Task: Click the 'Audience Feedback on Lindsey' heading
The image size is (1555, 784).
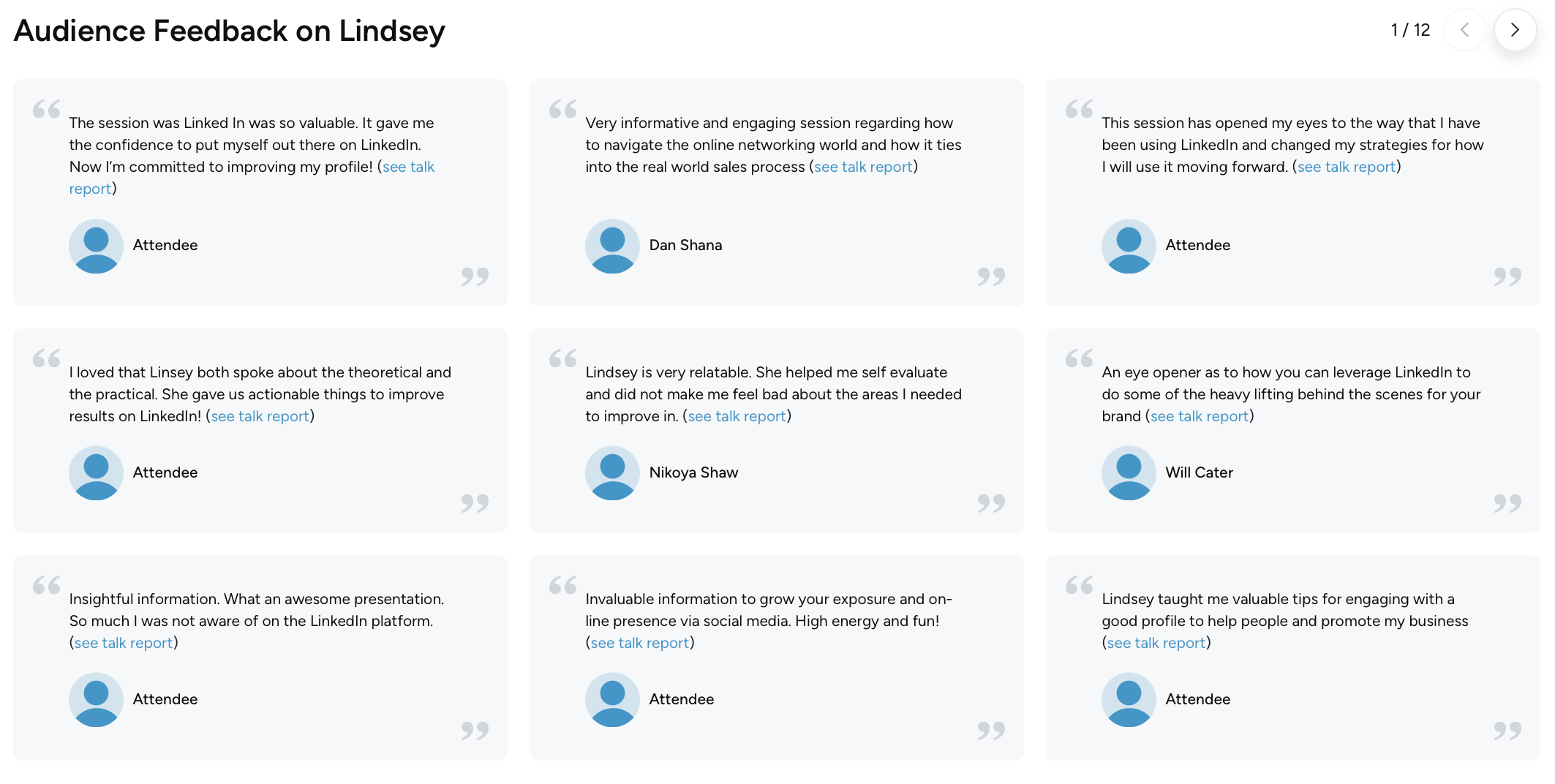Action: (x=230, y=31)
